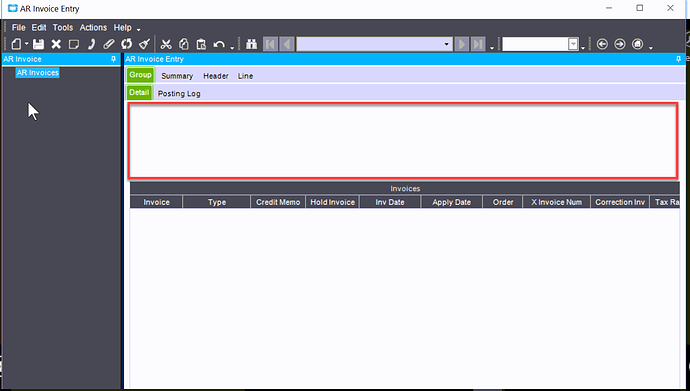Click the binoculars search icon

tap(252, 44)
